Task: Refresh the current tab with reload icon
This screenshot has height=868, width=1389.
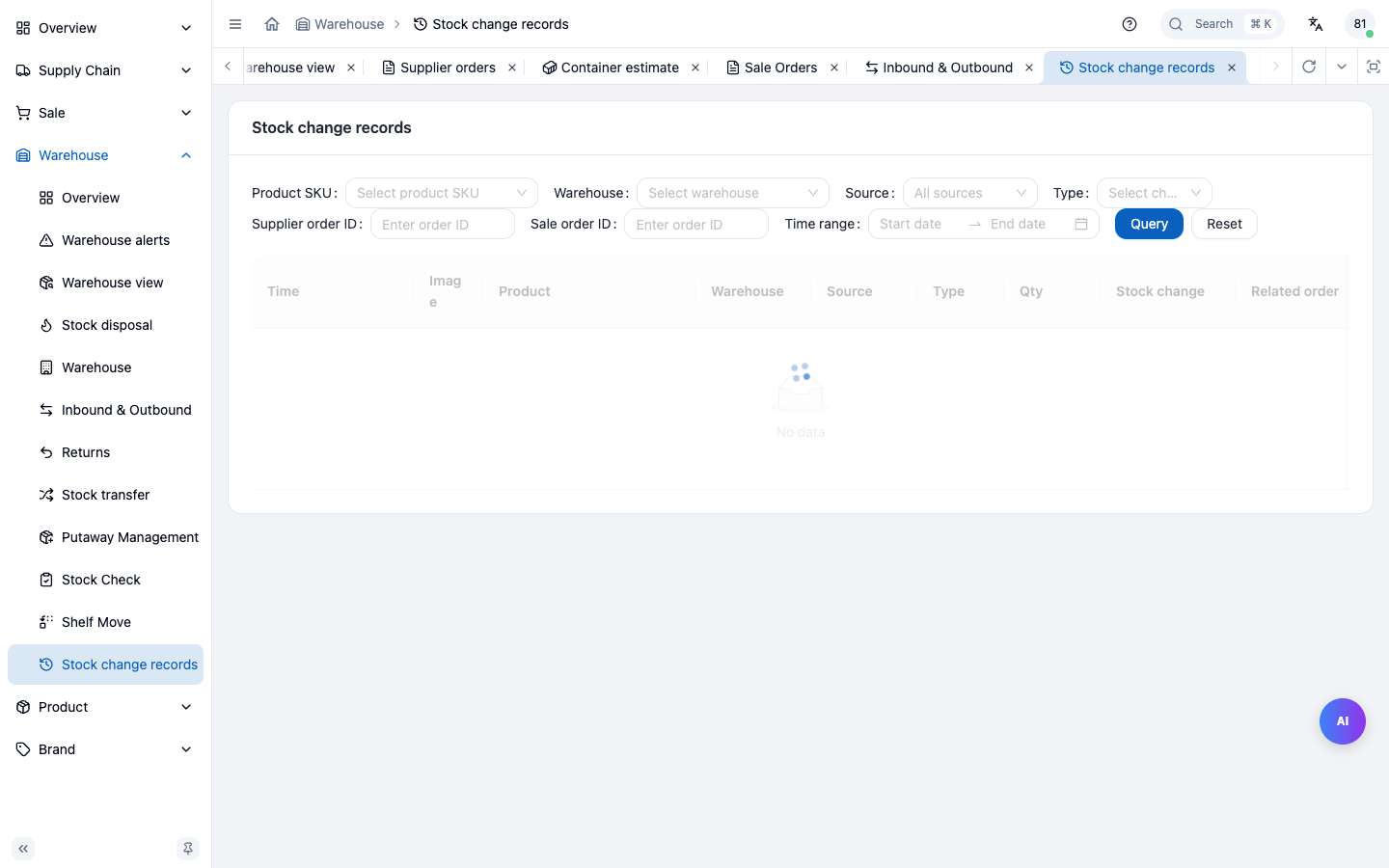Action: (x=1309, y=67)
